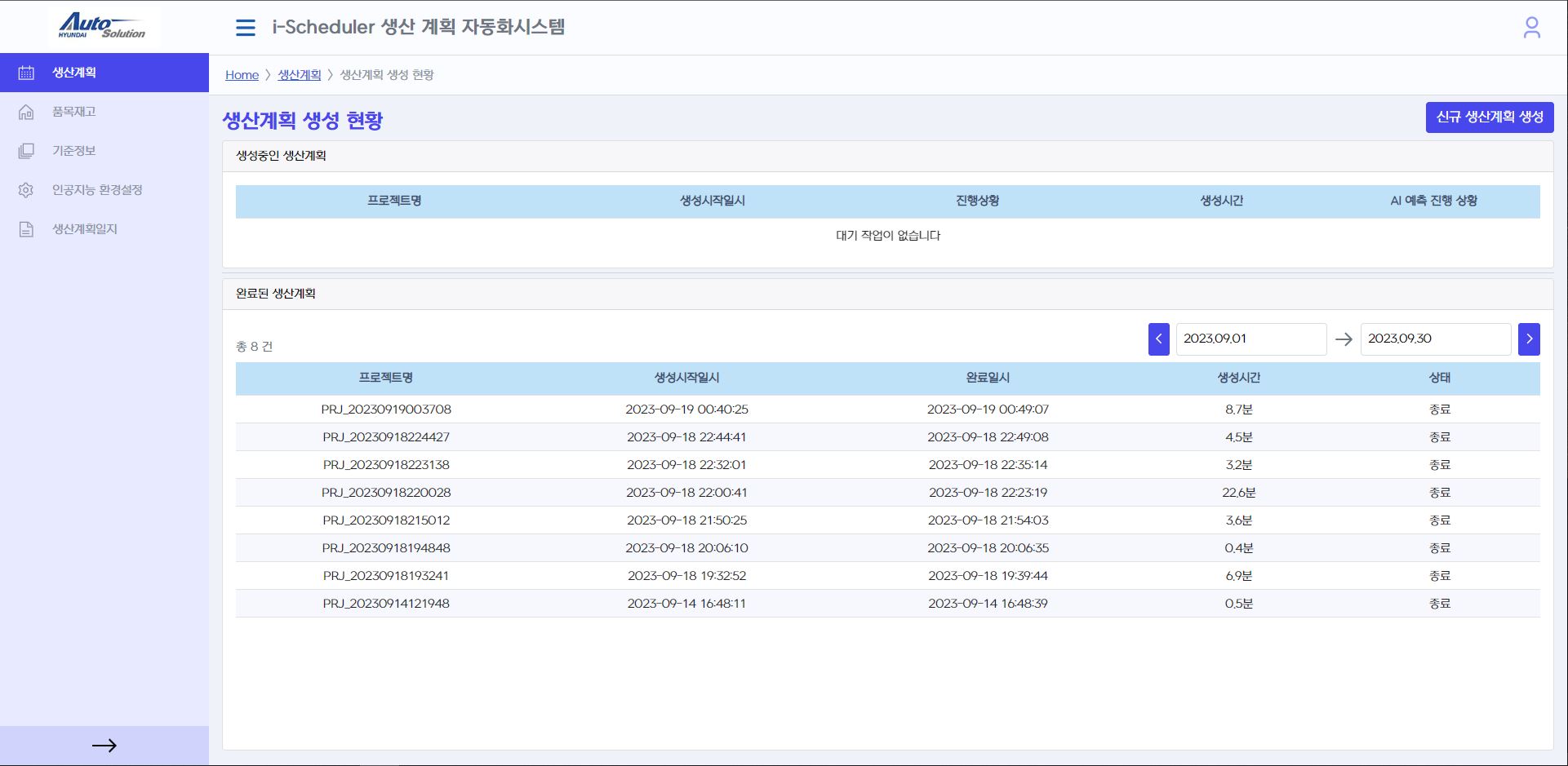The height and width of the screenshot is (766, 1568).
Task: Click the Hyundai Auto Solution logo
Action: [x=102, y=26]
